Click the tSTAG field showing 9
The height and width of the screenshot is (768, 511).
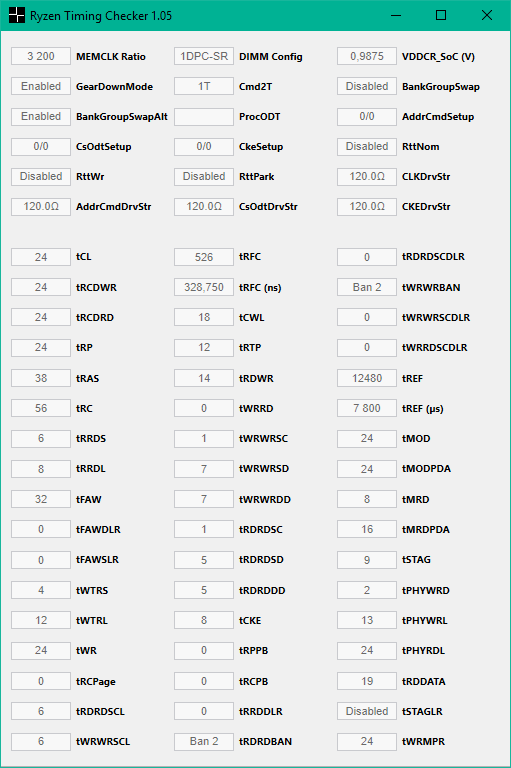click(x=367, y=559)
